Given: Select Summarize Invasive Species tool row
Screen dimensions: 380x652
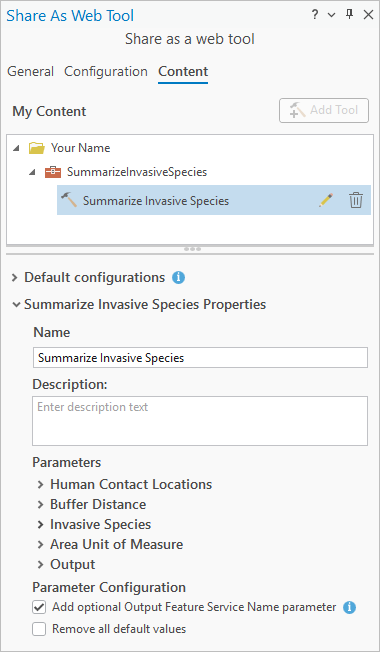Looking at the screenshot, I should pyautogui.click(x=214, y=200).
